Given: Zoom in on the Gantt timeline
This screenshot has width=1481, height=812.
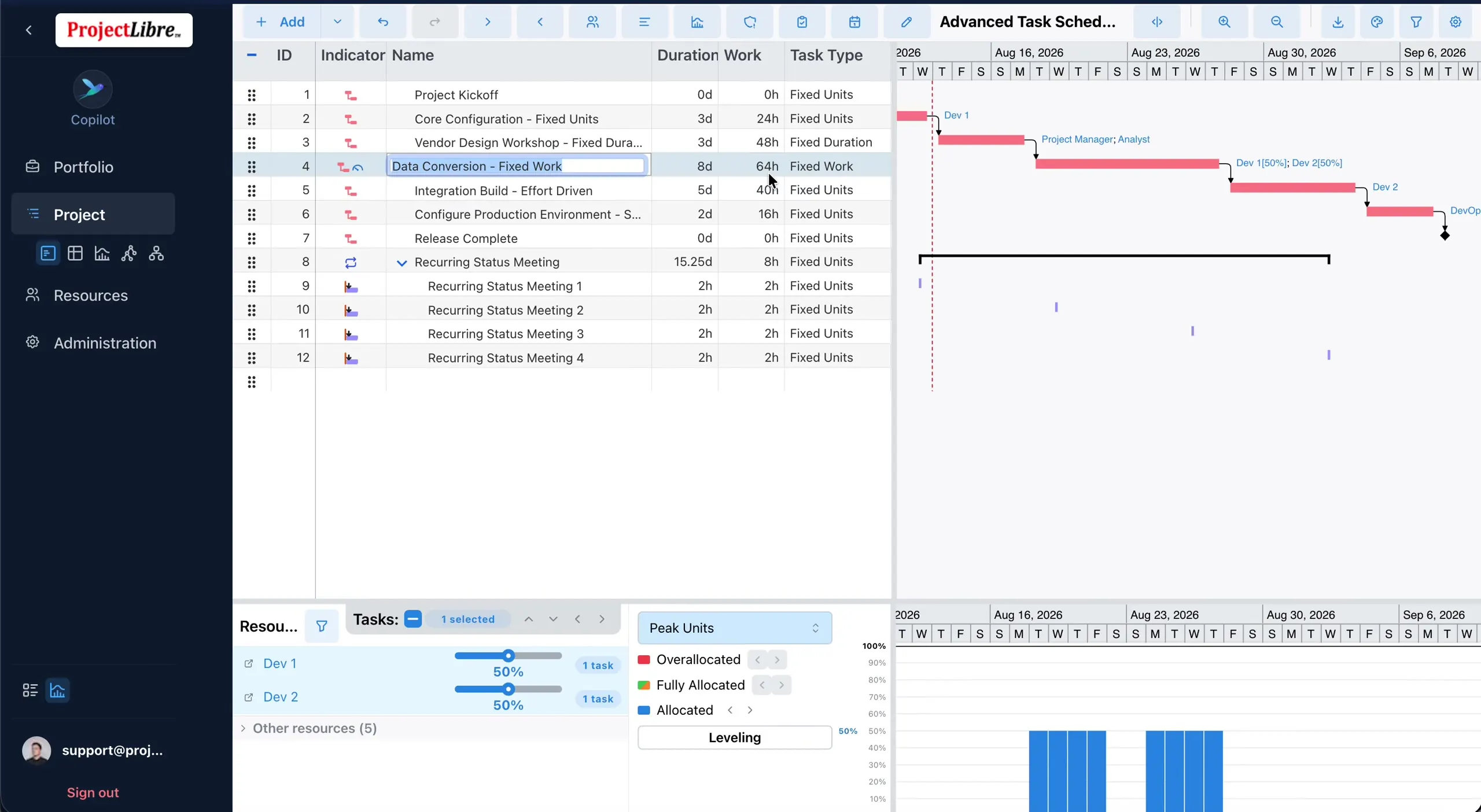Looking at the screenshot, I should pyautogui.click(x=1224, y=22).
